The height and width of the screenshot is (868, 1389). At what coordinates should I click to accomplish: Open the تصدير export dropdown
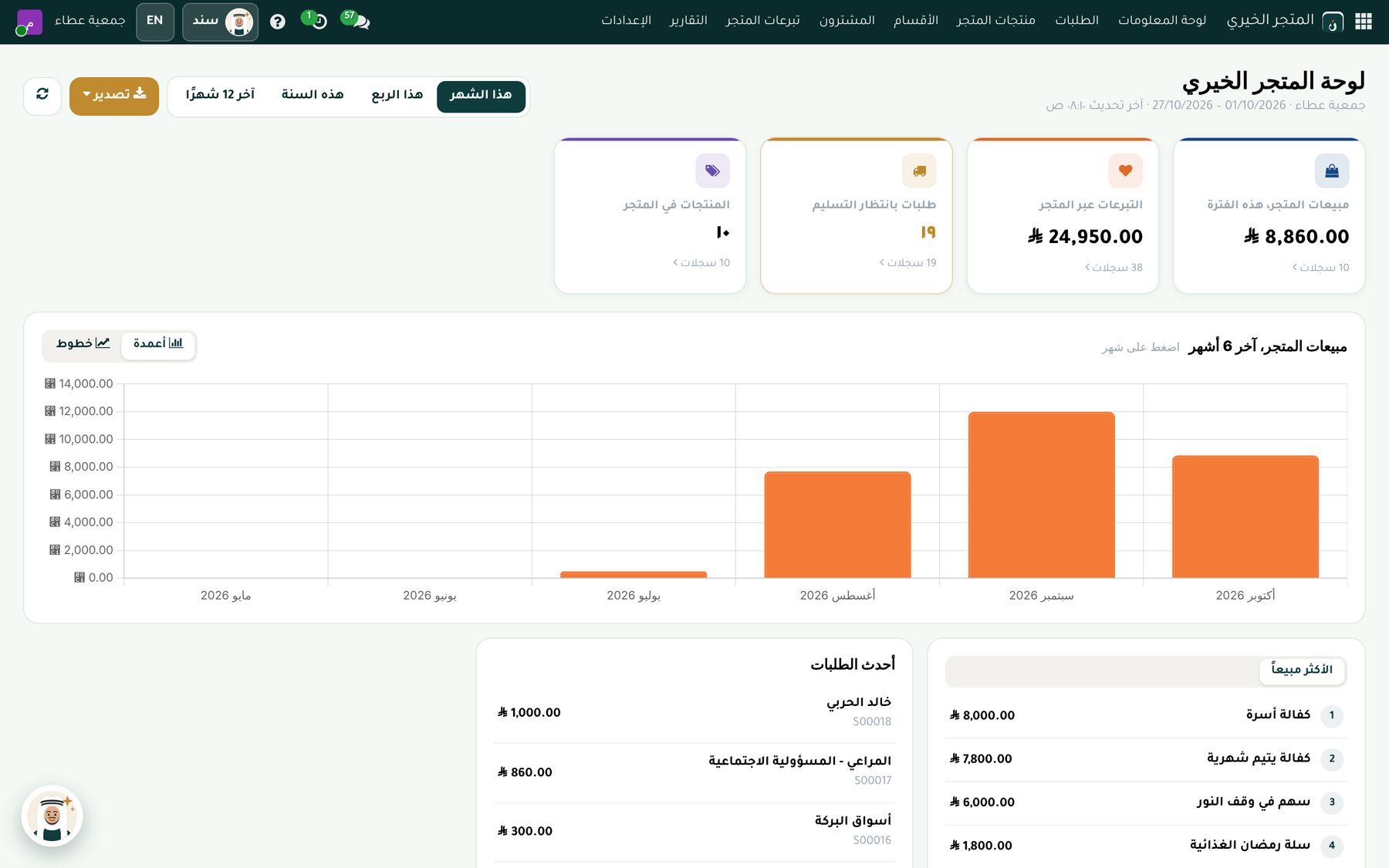(114, 95)
